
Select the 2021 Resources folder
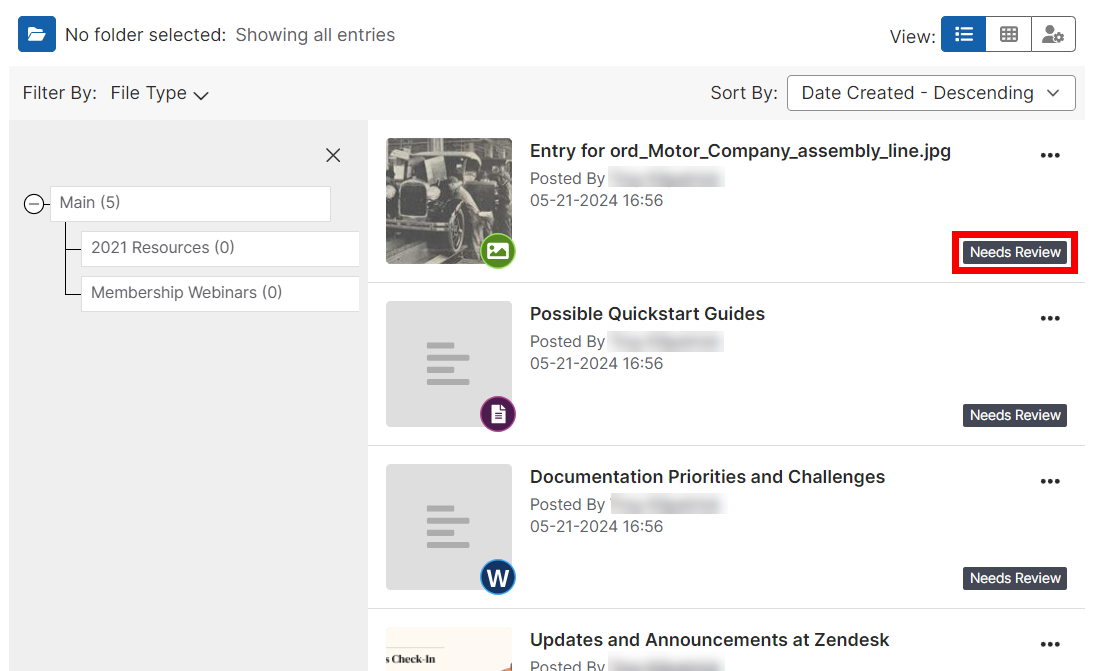point(220,248)
